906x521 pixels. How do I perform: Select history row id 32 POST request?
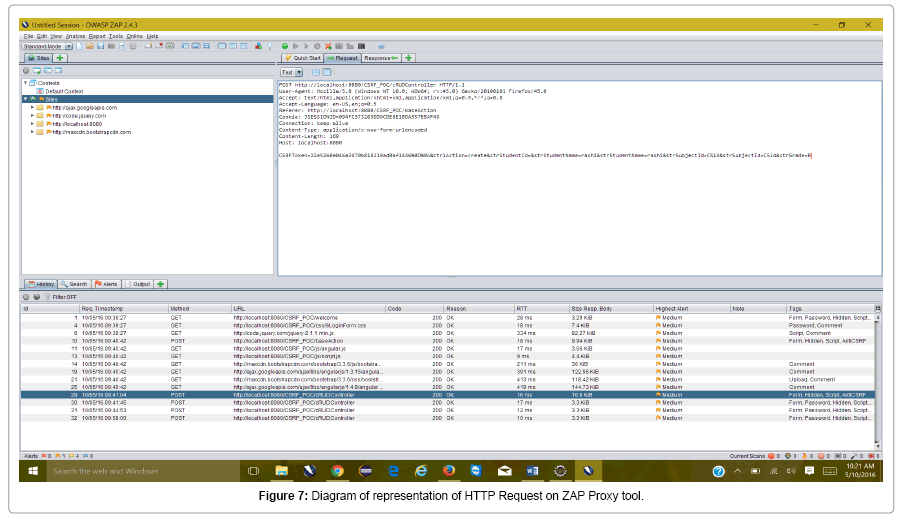coord(448,418)
